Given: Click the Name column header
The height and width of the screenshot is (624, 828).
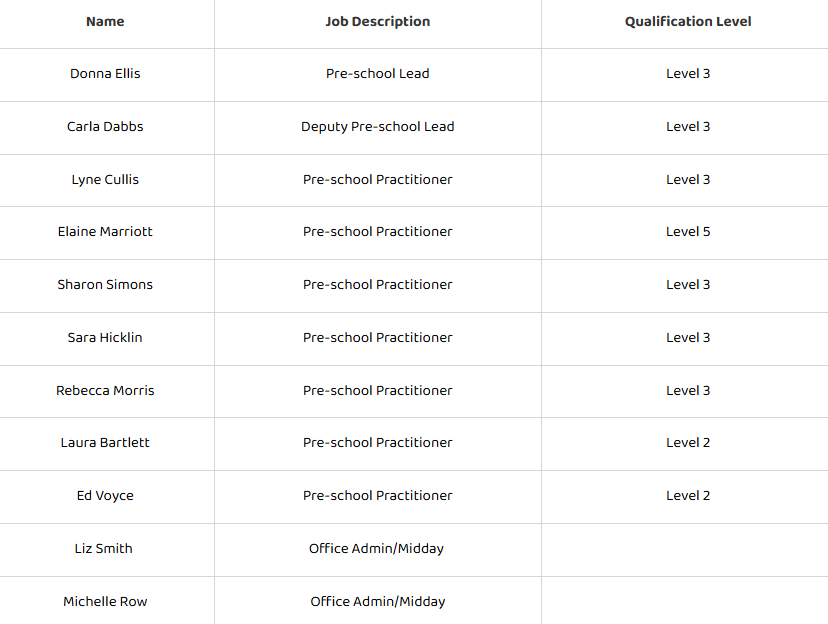Looking at the screenshot, I should 105,21.
